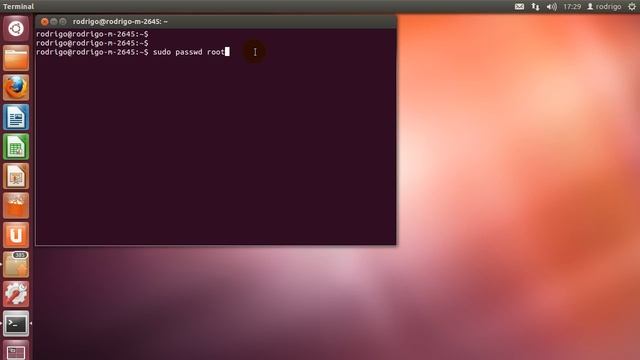Open Ubuntu One launcher icon

16,236
